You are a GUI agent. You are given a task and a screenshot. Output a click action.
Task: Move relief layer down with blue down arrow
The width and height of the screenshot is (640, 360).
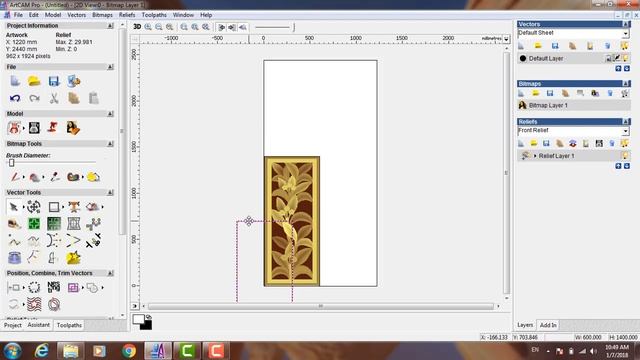coord(627,166)
